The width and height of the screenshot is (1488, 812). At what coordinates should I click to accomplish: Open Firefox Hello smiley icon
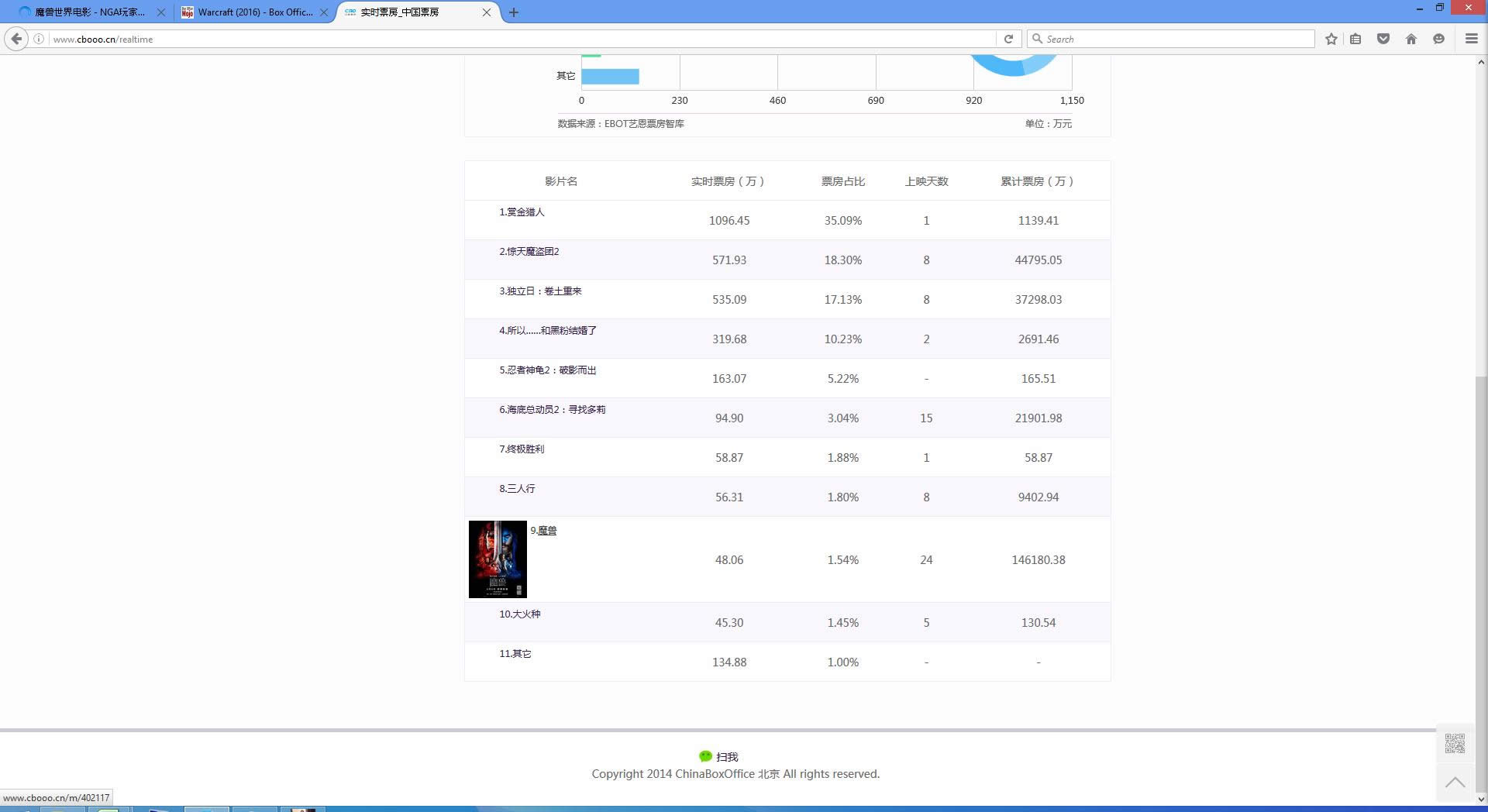pyautogui.click(x=1439, y=39)
